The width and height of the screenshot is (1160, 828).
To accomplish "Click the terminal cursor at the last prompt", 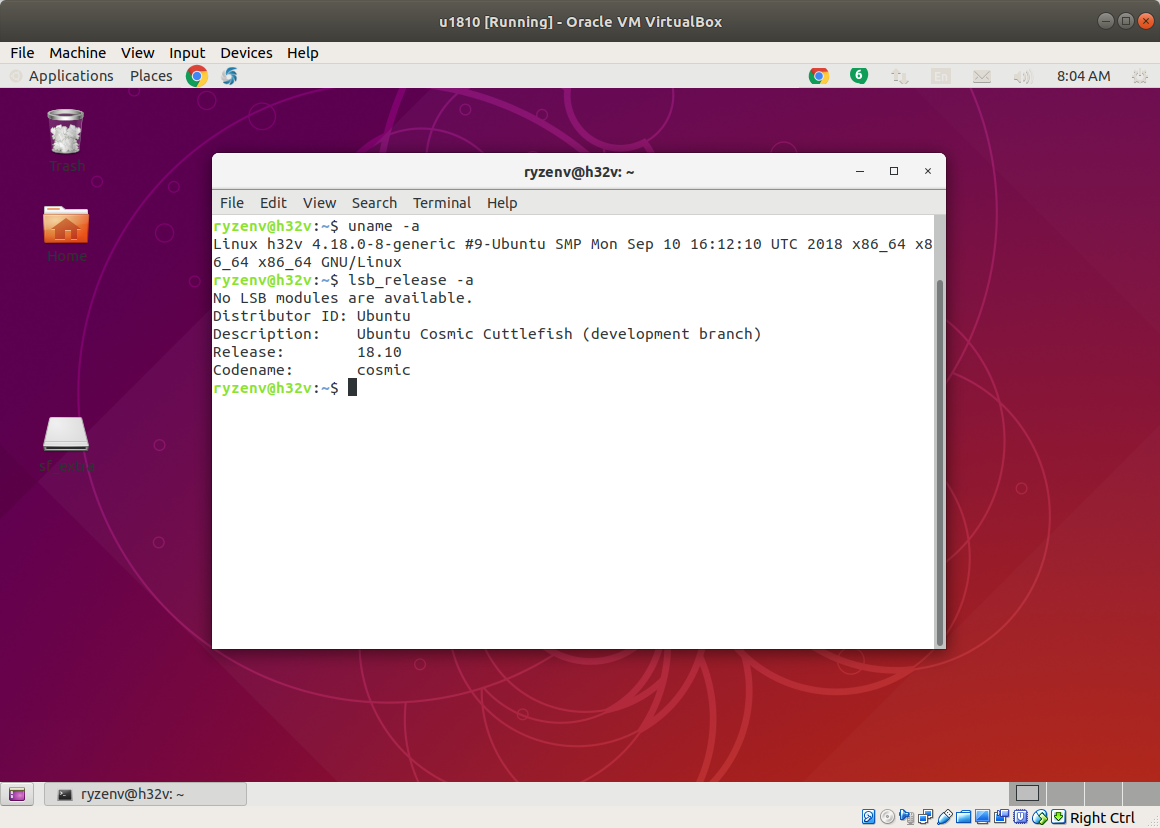I will [352, 388].
